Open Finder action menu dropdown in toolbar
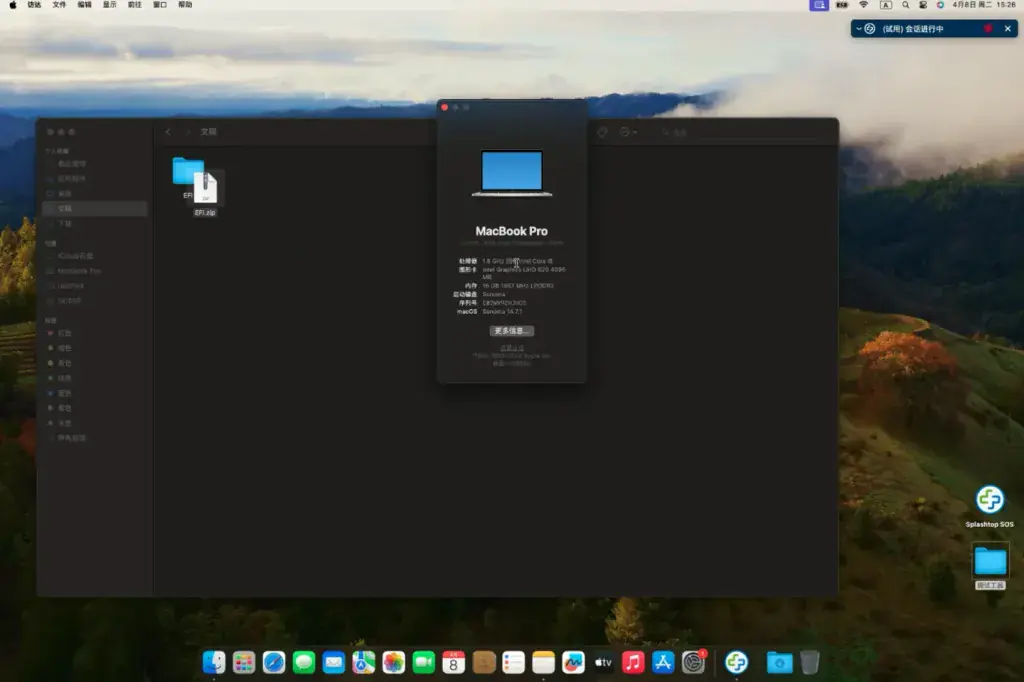1024x682 pixels. 628,132
